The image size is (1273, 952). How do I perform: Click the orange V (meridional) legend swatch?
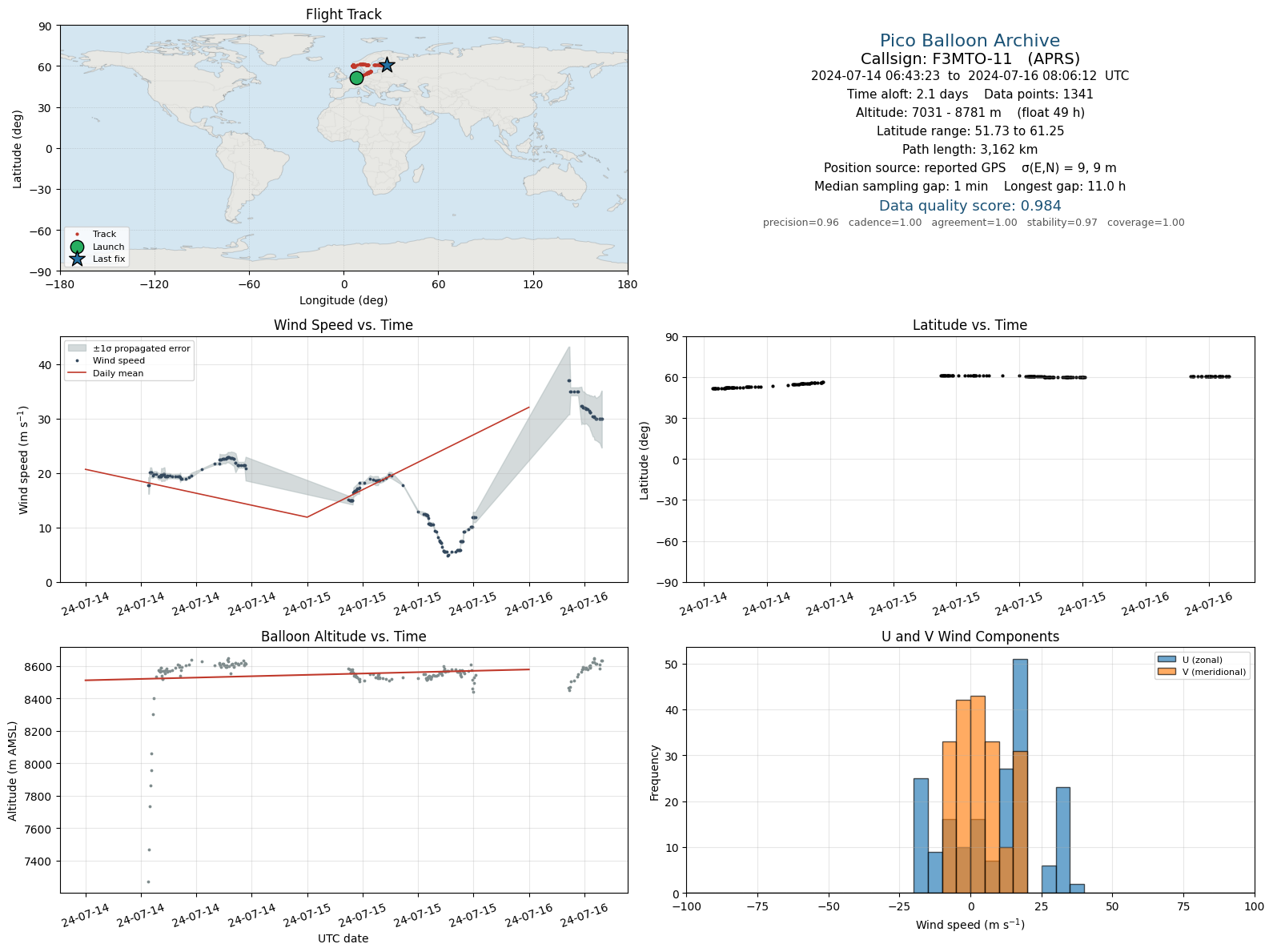coord(1167,672)
